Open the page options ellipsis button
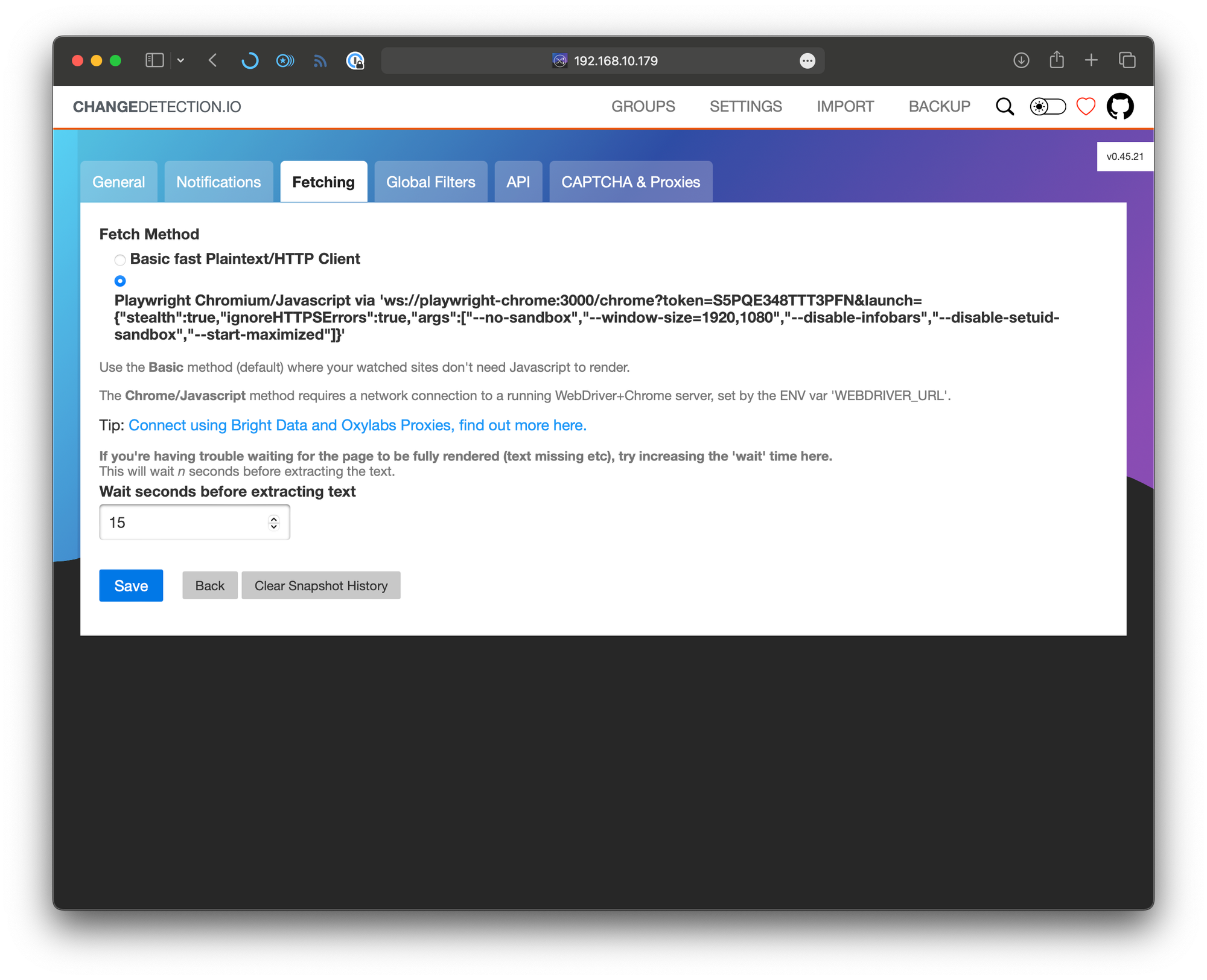1207x980 pixels. pyautogui.click(x=807, y=60)
